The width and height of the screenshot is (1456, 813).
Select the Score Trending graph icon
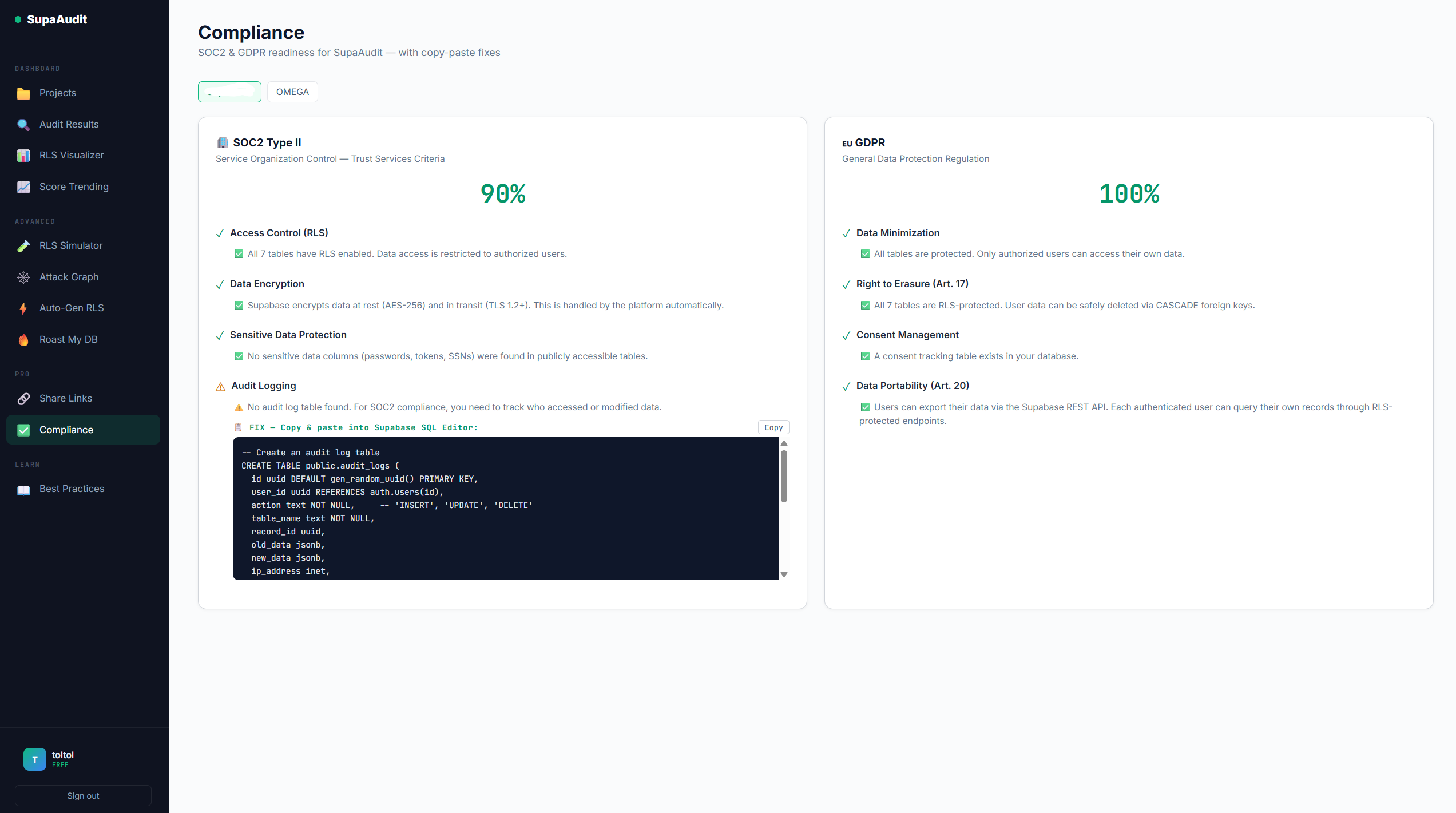(x=23, y=187)
